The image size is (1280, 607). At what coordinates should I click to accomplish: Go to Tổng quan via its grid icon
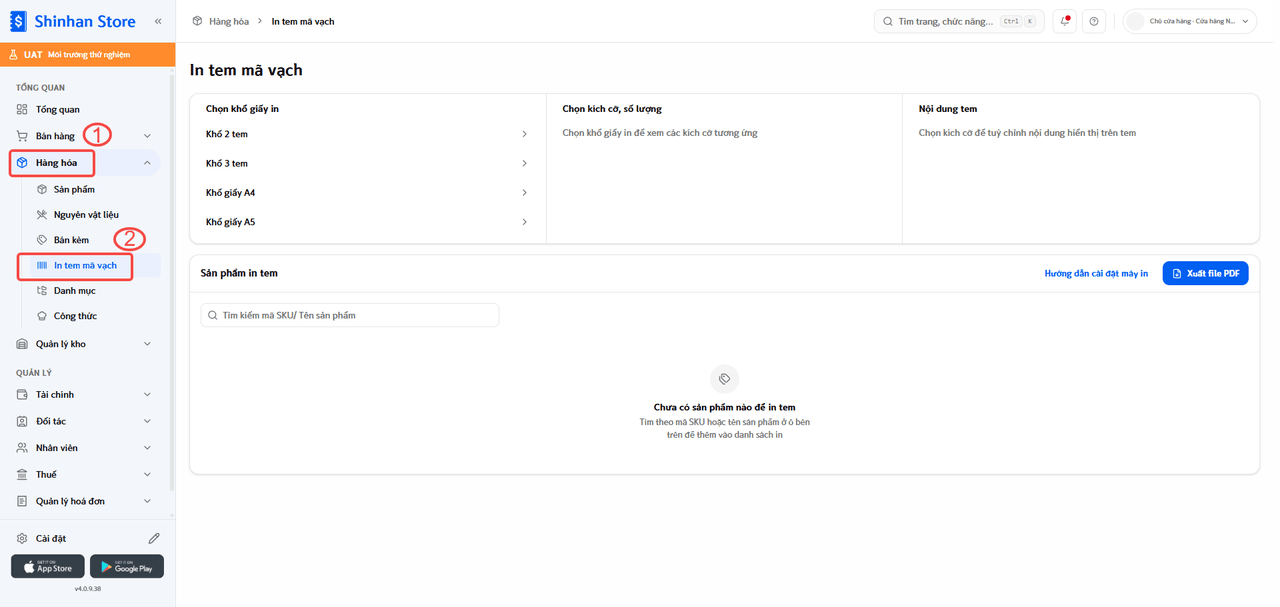[22, 109]
